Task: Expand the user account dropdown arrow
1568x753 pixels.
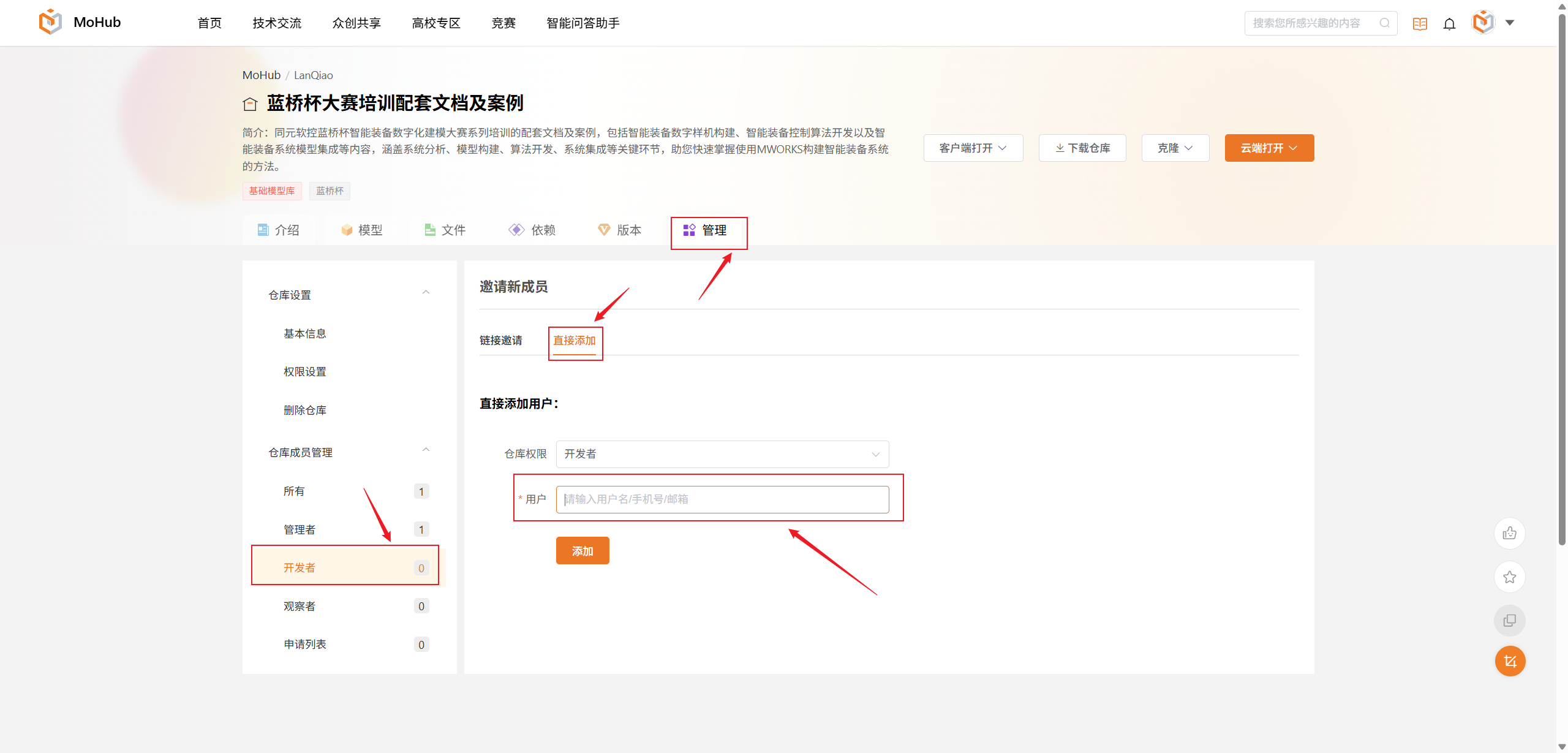Action: click(1510, 23)
